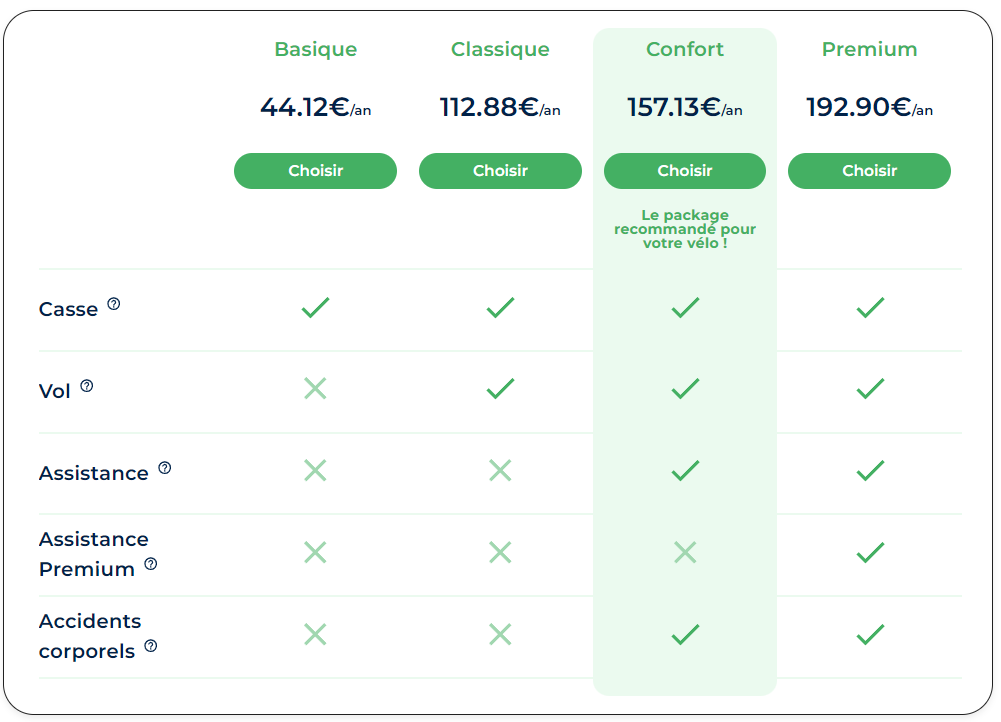
Task: Click the help icon next to Casse
Action: 114,304
